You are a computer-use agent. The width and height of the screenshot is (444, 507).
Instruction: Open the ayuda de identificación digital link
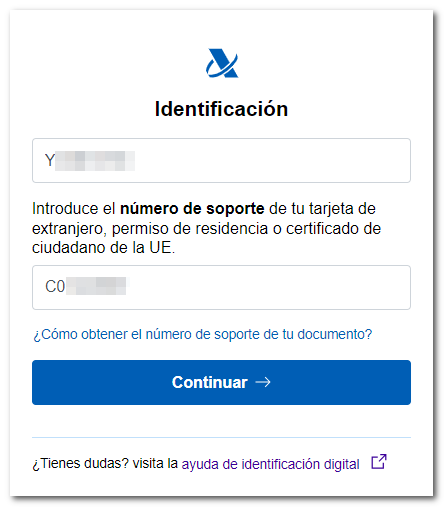pyautogui.click(x=270, y=464)
